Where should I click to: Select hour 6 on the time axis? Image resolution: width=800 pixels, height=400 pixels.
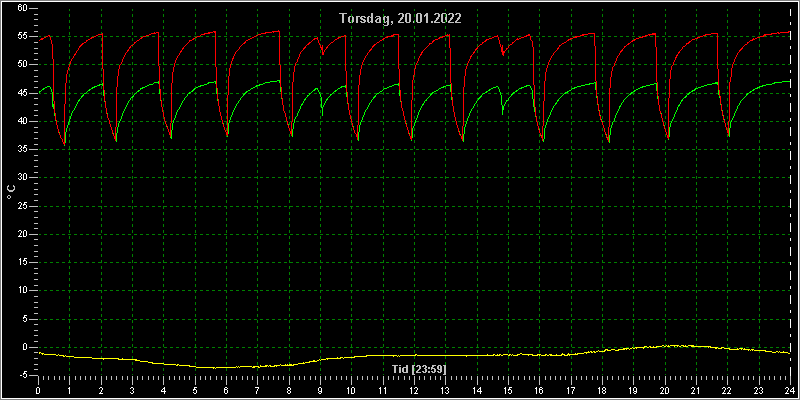click(226, 390)
